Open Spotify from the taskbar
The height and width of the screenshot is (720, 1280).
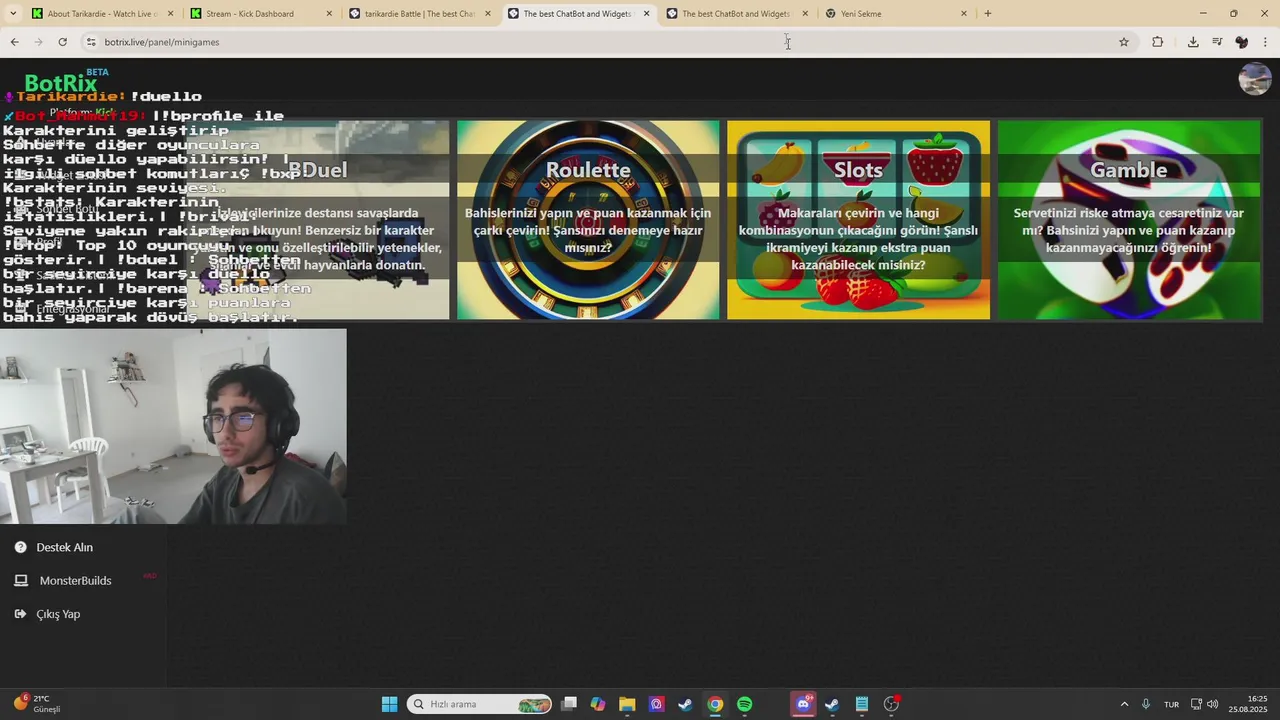pos(744,704)
